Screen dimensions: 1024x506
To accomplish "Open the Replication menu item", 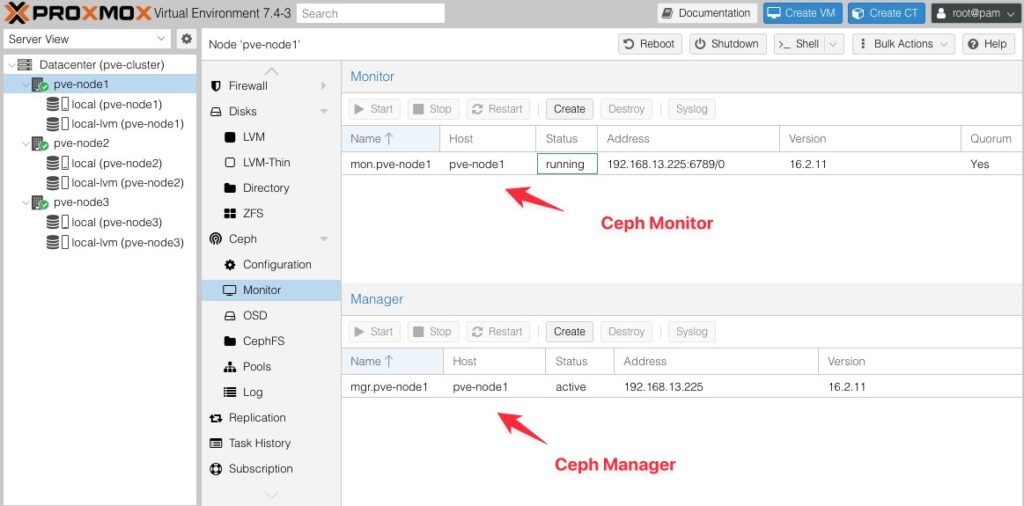I will [x=271, y=418].
